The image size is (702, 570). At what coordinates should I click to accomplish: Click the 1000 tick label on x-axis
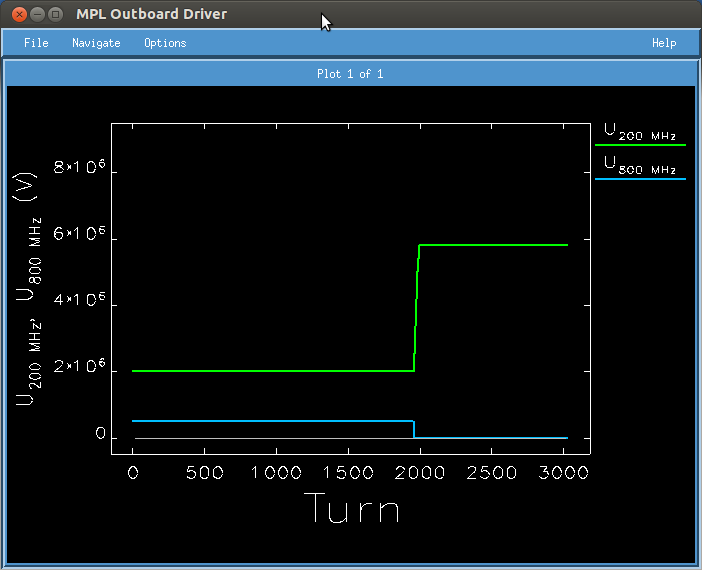point(276,472)
